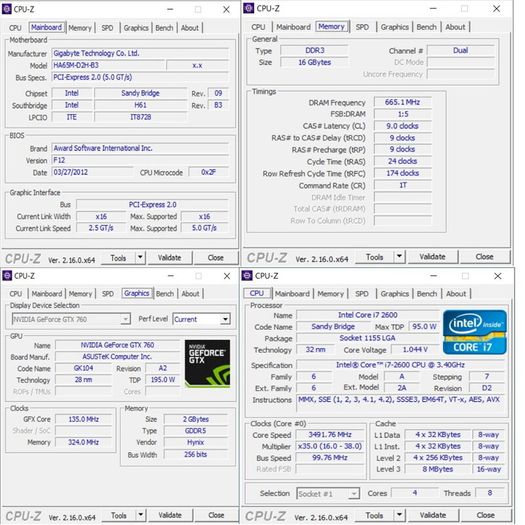Open SPD tab in CPU window

[x=362, y=294]
